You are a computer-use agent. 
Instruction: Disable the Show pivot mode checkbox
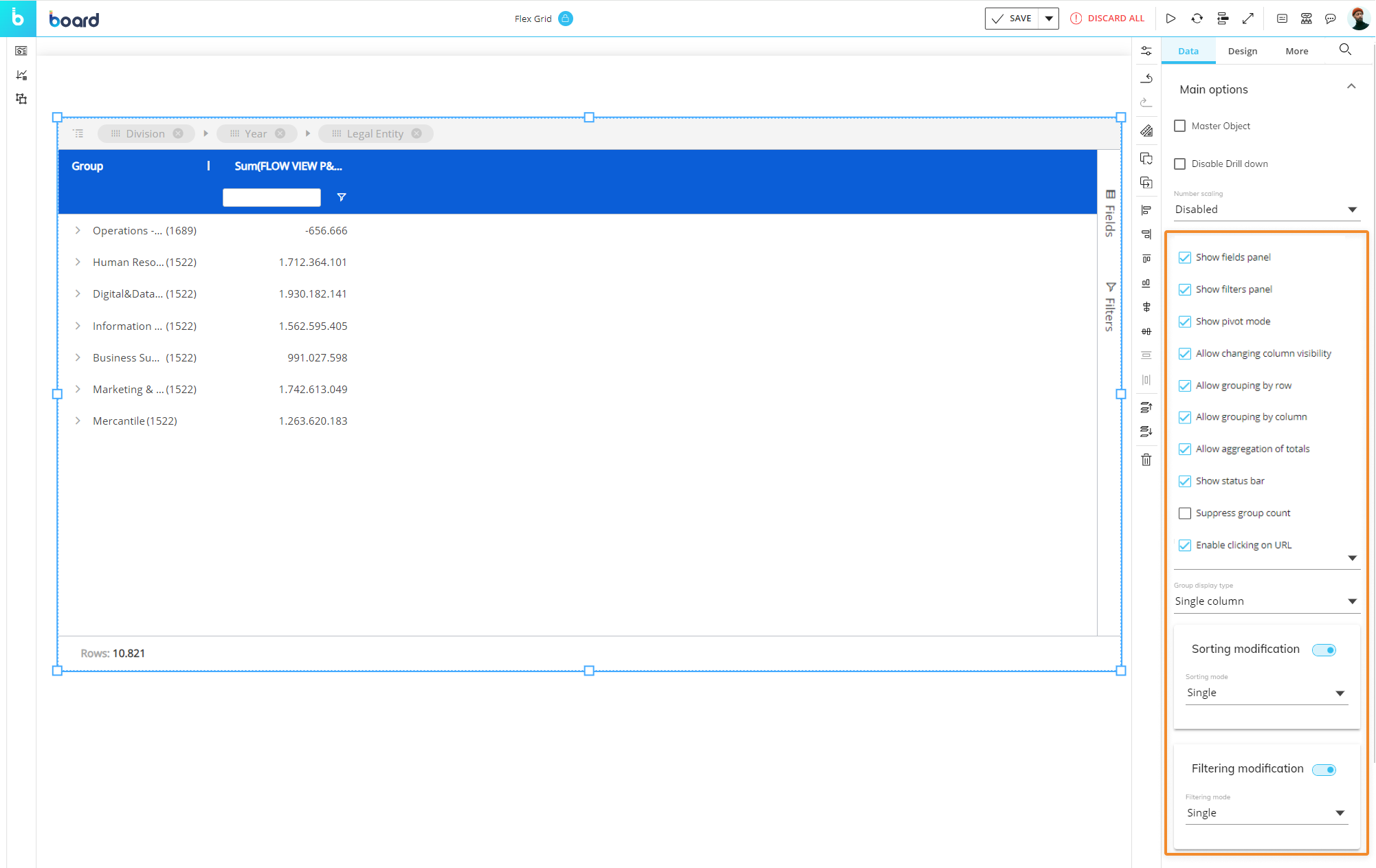tap(1184, 321)
